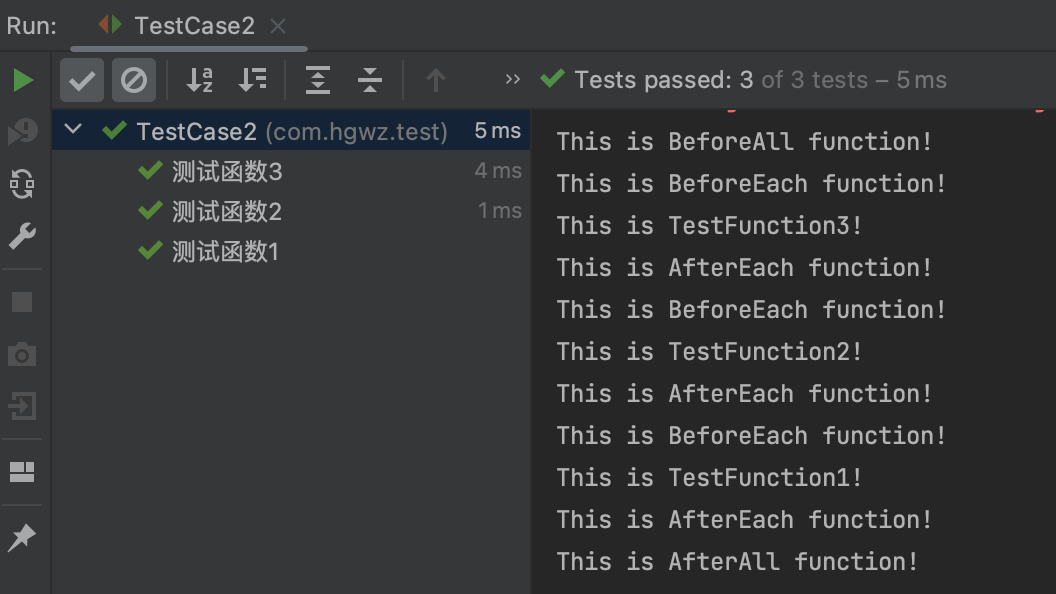Sort tests alphabetically
The image size is (1056, 594).
[199, 80]
